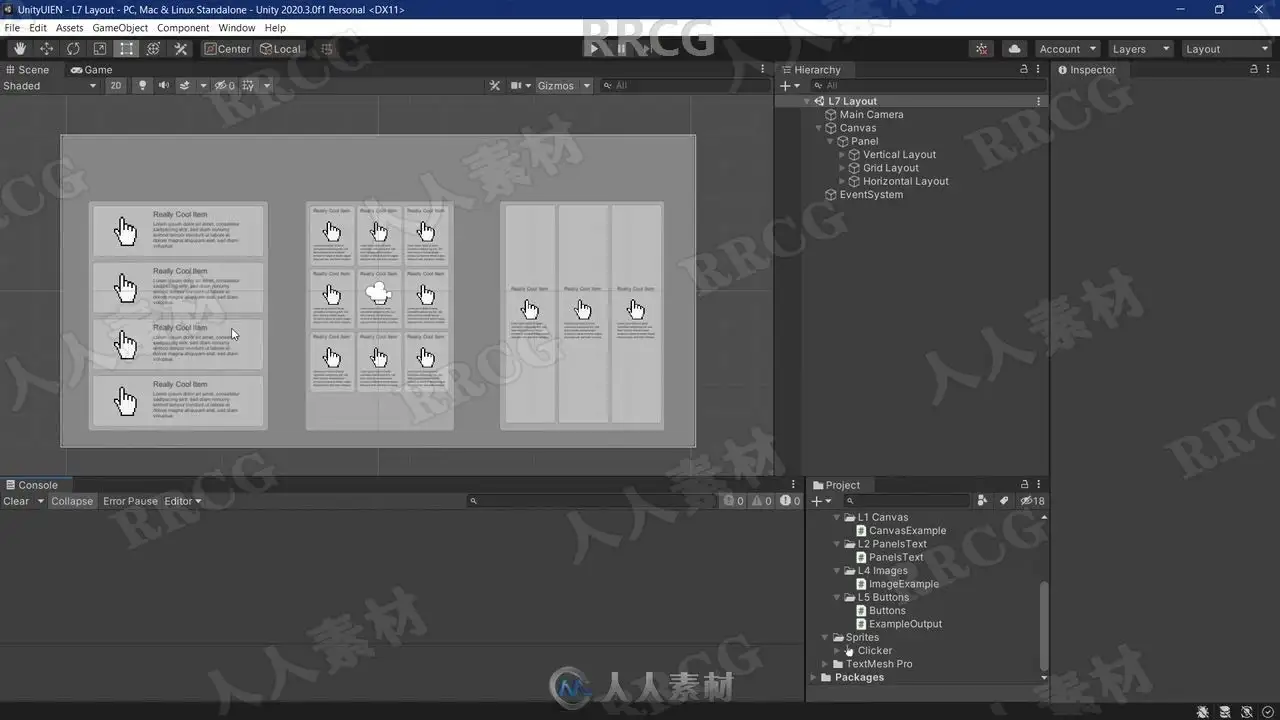Select the Hand tool
1280x720 pixels.
coord(20,49)
